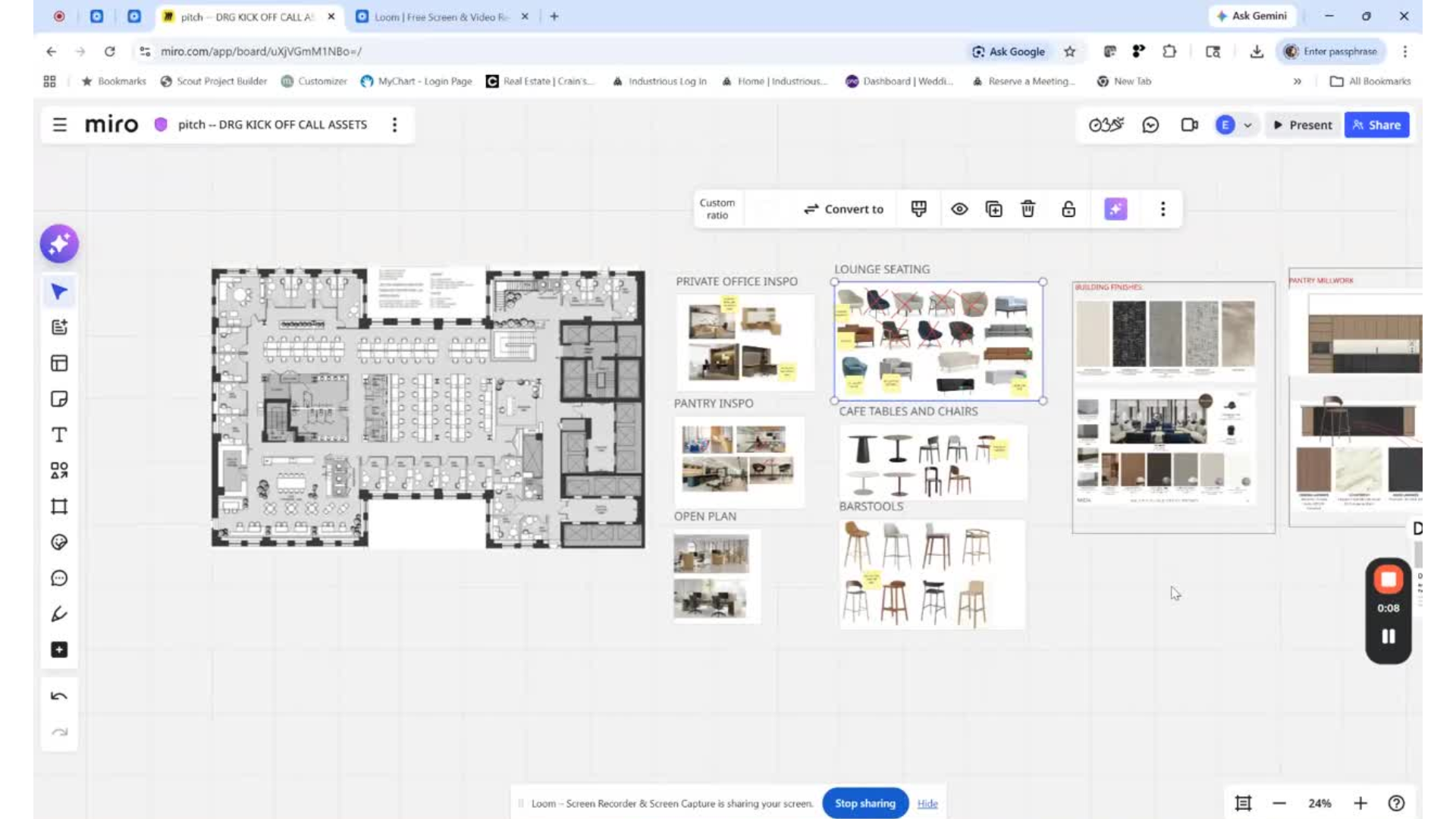This screenshot has height=819, width=1456.
Task: Open more apps plus button
Action: coord(59,650)
